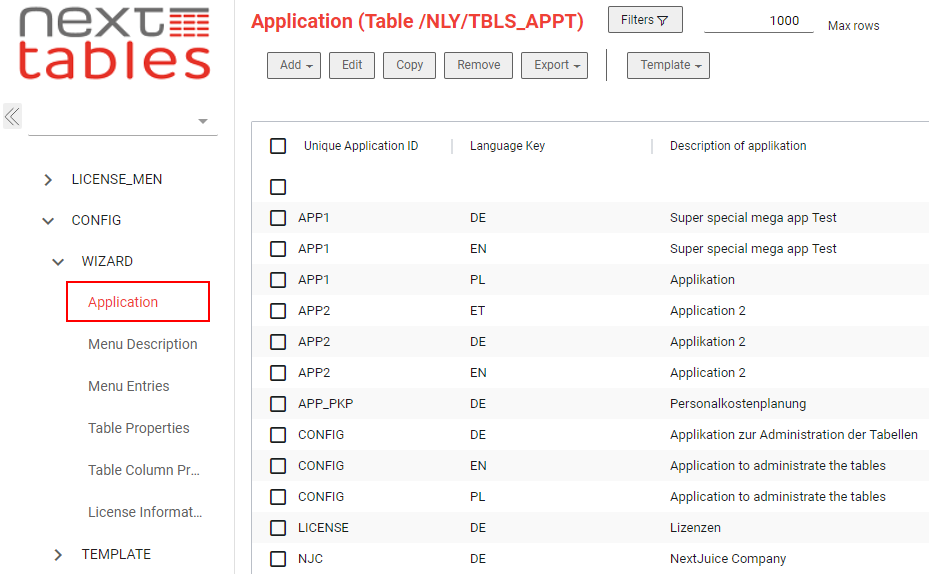Screen dimensions: 929x574
Task: Check the APP1 EN row checkbox
Action: tap(278, 249)
